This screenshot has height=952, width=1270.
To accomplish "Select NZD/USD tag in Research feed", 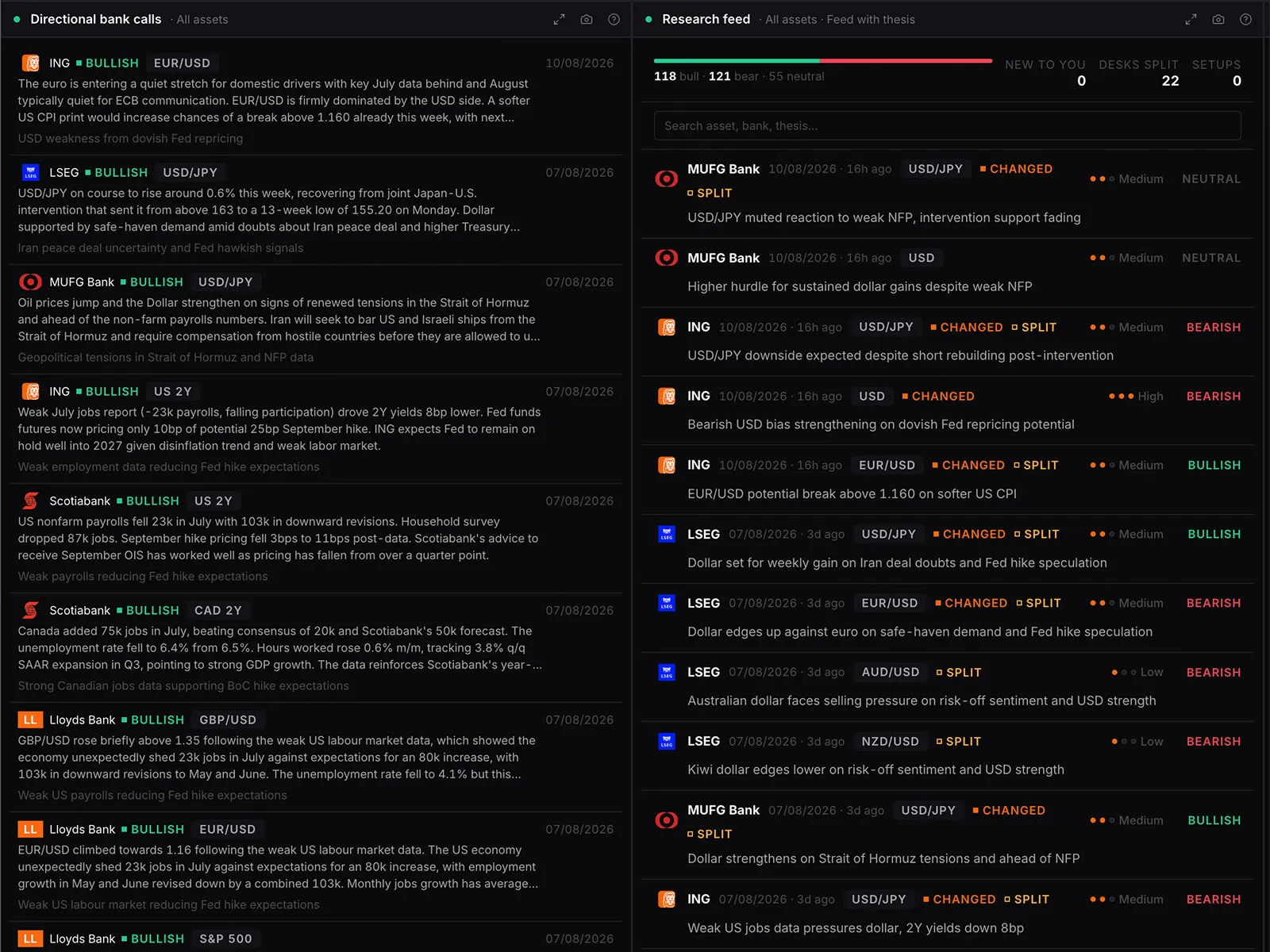I will [891, 741].
